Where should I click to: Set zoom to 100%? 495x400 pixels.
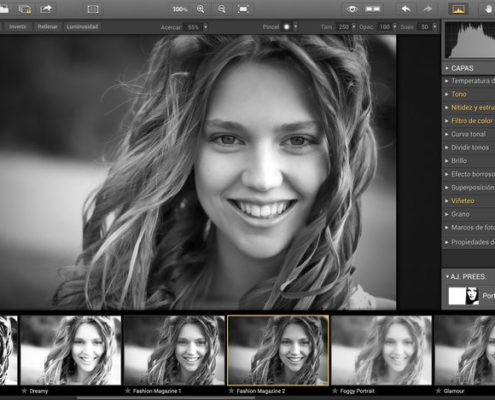pyautogui.click(x=180, y=9)
